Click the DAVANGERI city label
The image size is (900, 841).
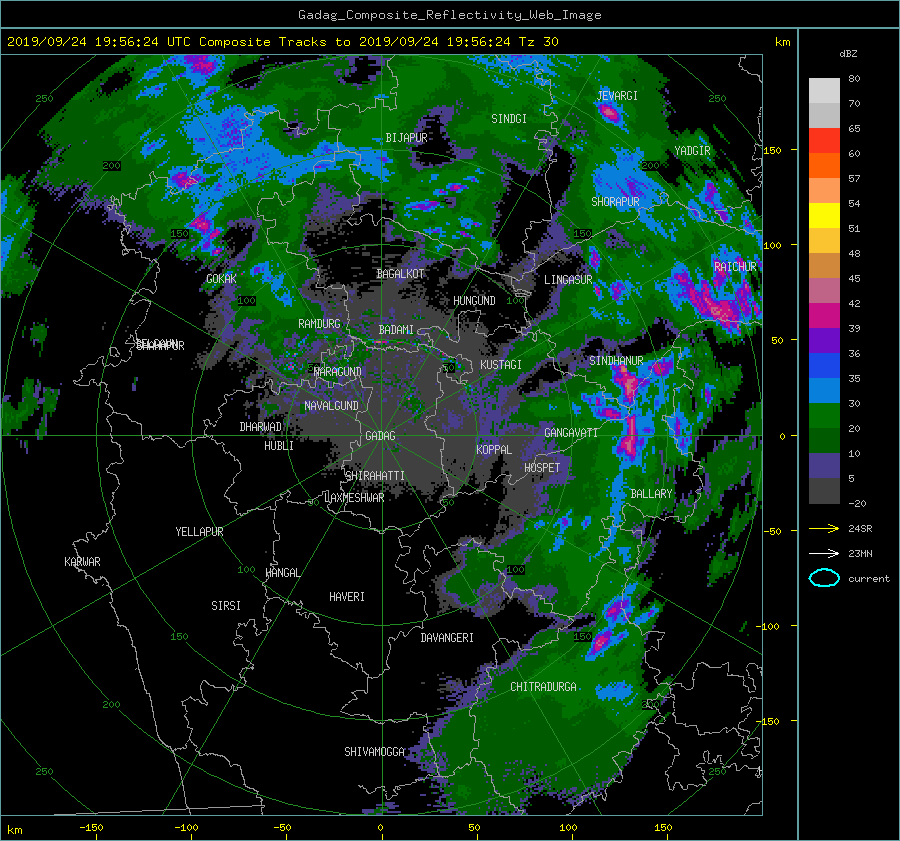click(447, 638)
